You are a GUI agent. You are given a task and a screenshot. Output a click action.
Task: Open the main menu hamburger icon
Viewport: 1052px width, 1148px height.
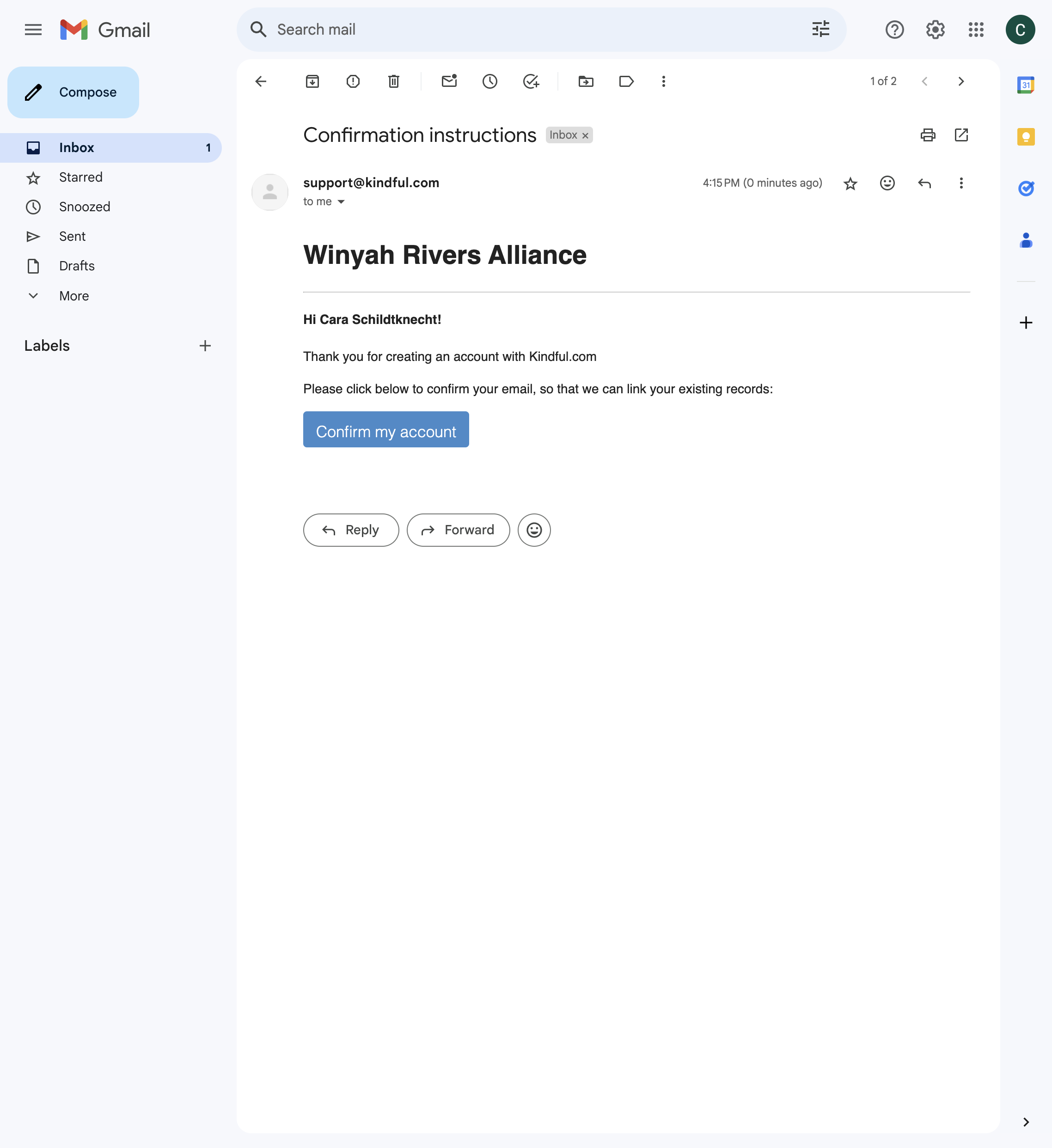pyautogui.click(x=34, y=30)
